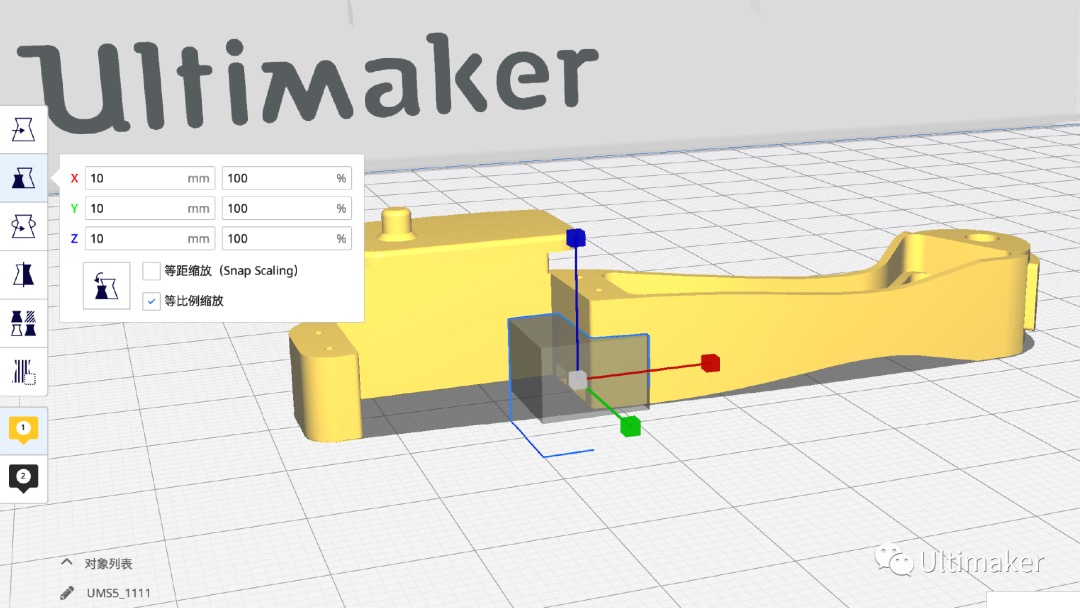The width and height of the screenshot is (1080, 608).
Task: Click the X size mm field
Action: [x=149, y=178]
